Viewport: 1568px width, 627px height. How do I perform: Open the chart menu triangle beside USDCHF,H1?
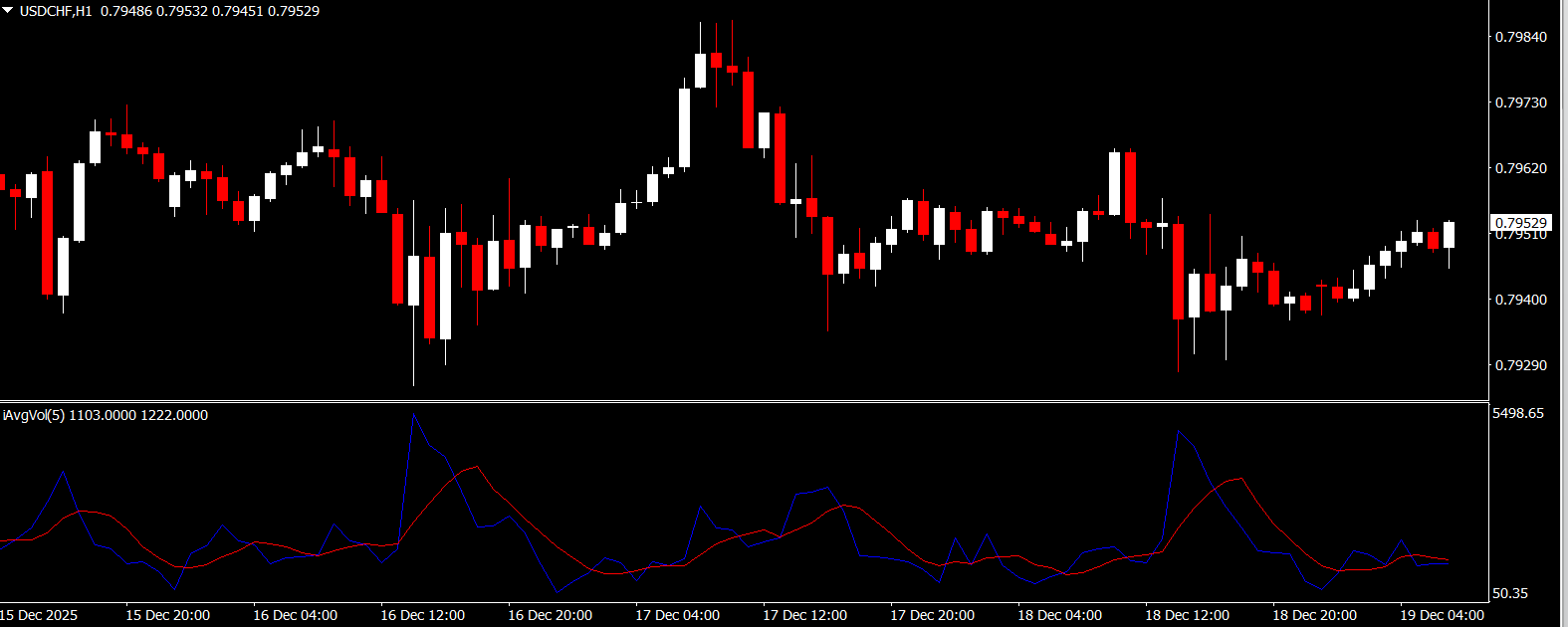click(x=8, y=11)
